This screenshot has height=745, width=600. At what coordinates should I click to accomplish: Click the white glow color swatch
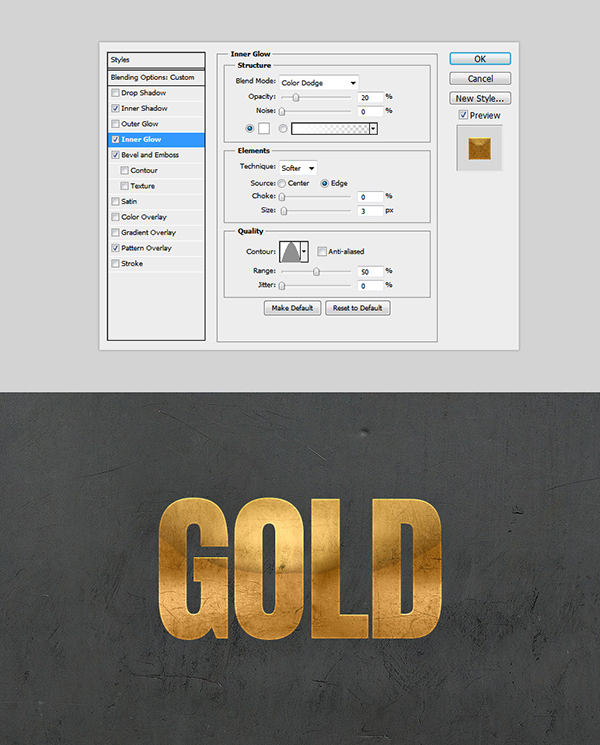[x=264, y=129]
